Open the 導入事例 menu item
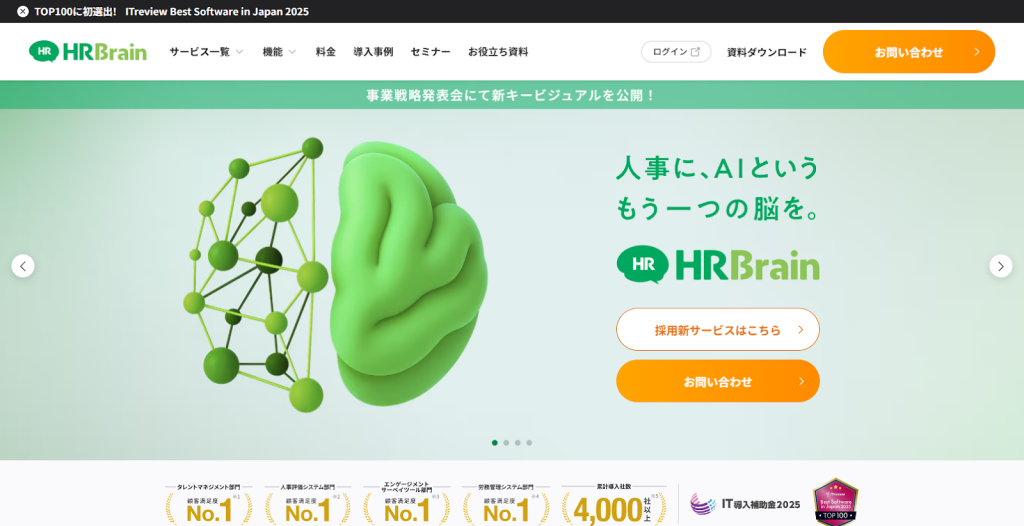1024x526 pixels. click(x=373, y=52)
